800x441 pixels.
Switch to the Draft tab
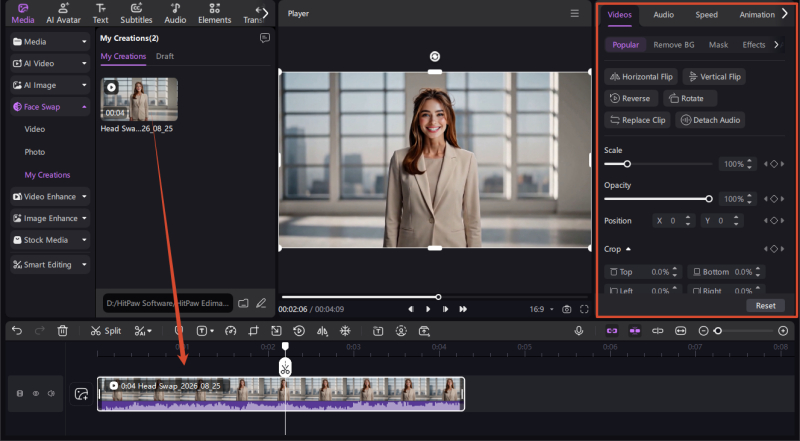(165, 56)
